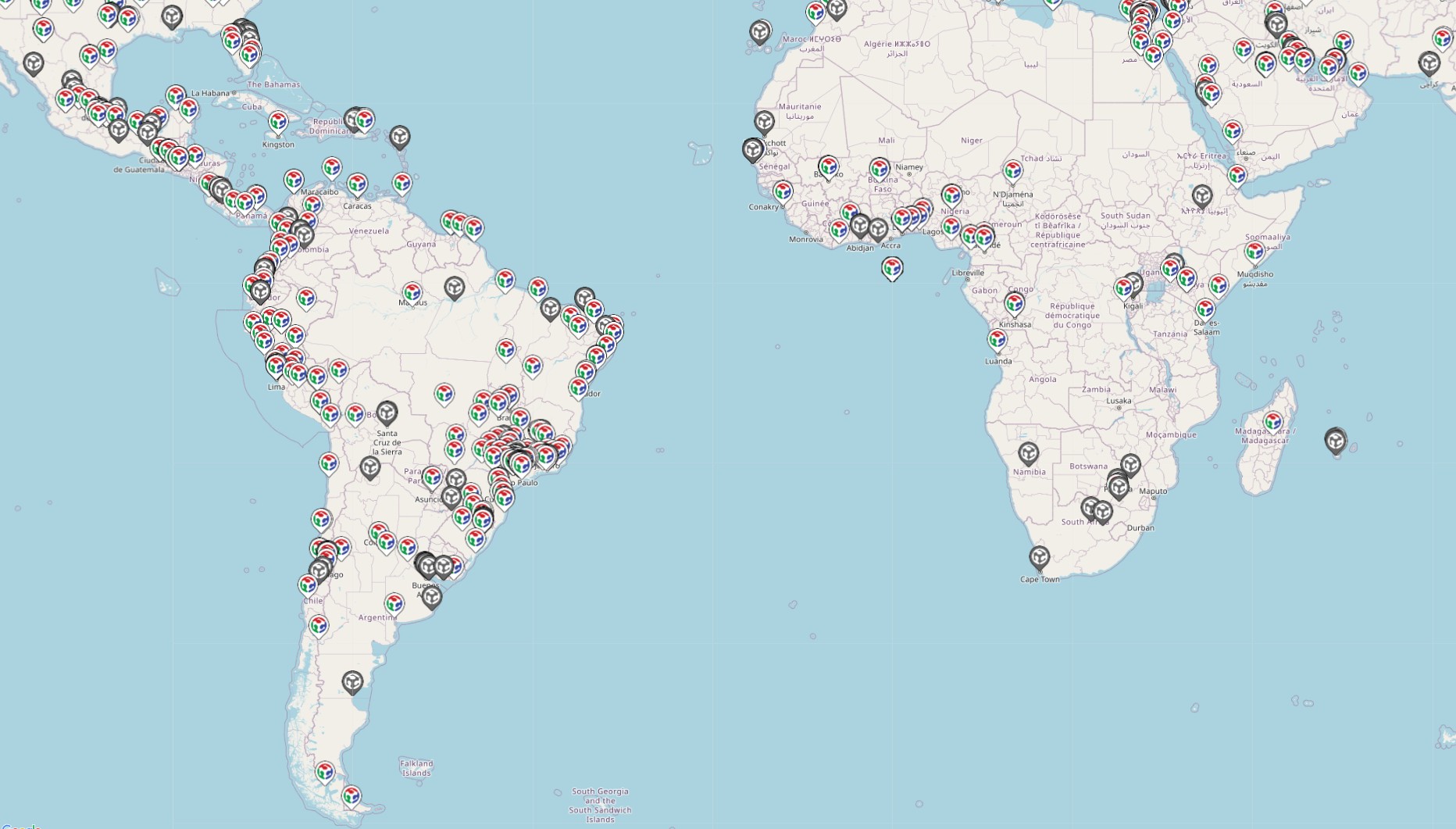Select the gray marker in Namibia
Viewport: 1456px width, 829px height.
[1028, 452]
